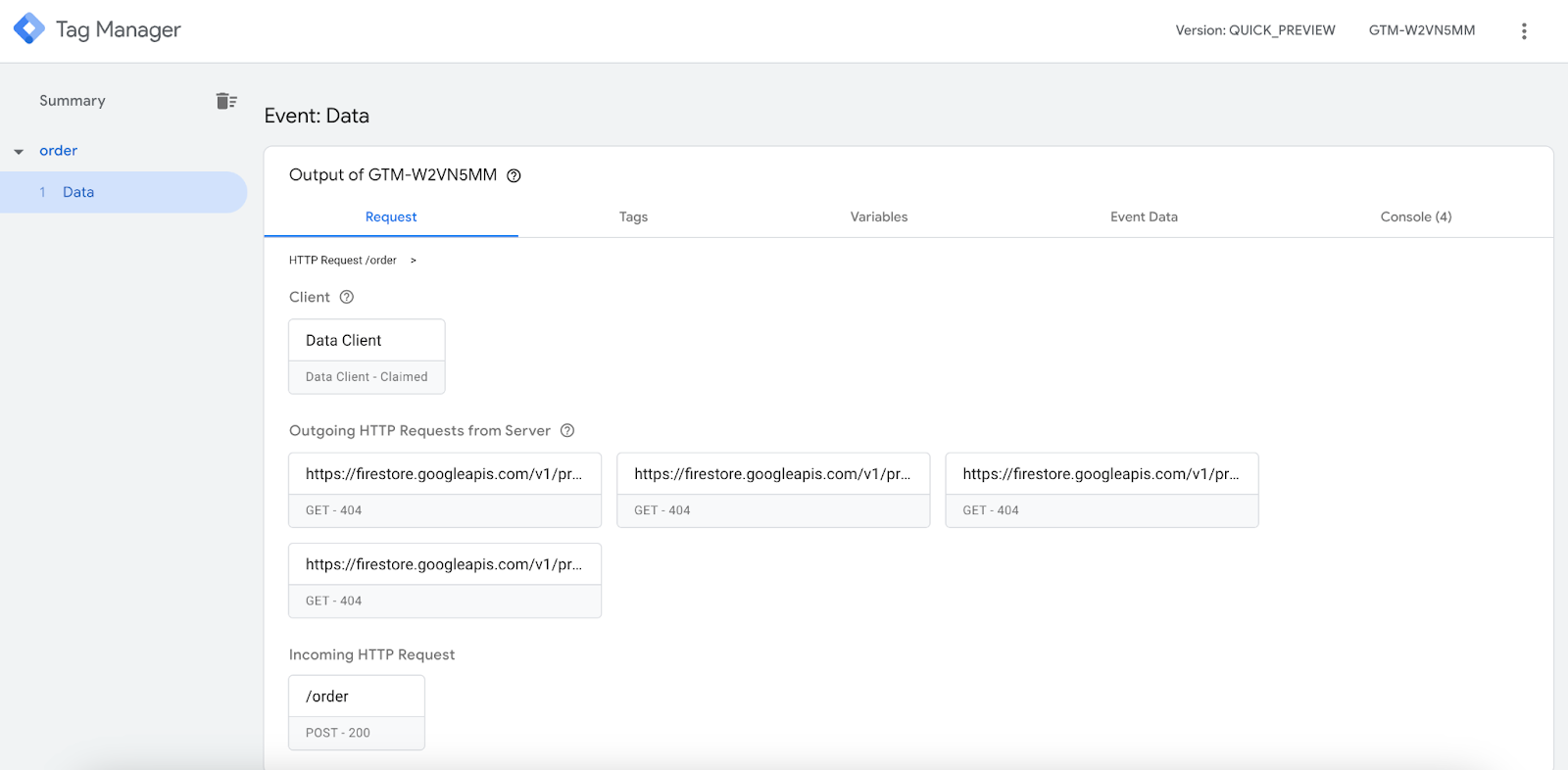Open the help icon beside Output of GTM-W2VN5MM
Screen dimensions: 1568x770
(514, 175)
